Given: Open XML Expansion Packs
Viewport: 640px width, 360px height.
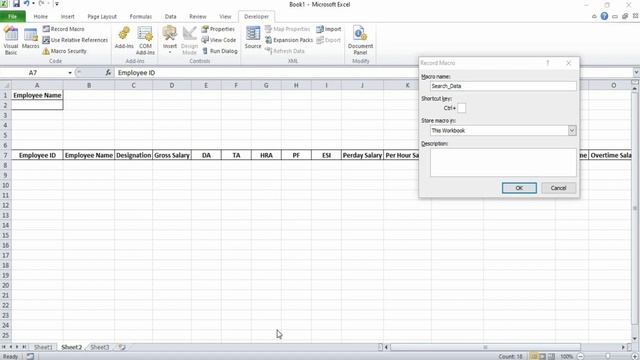Looking at the screenshot, I should (289, 40).
